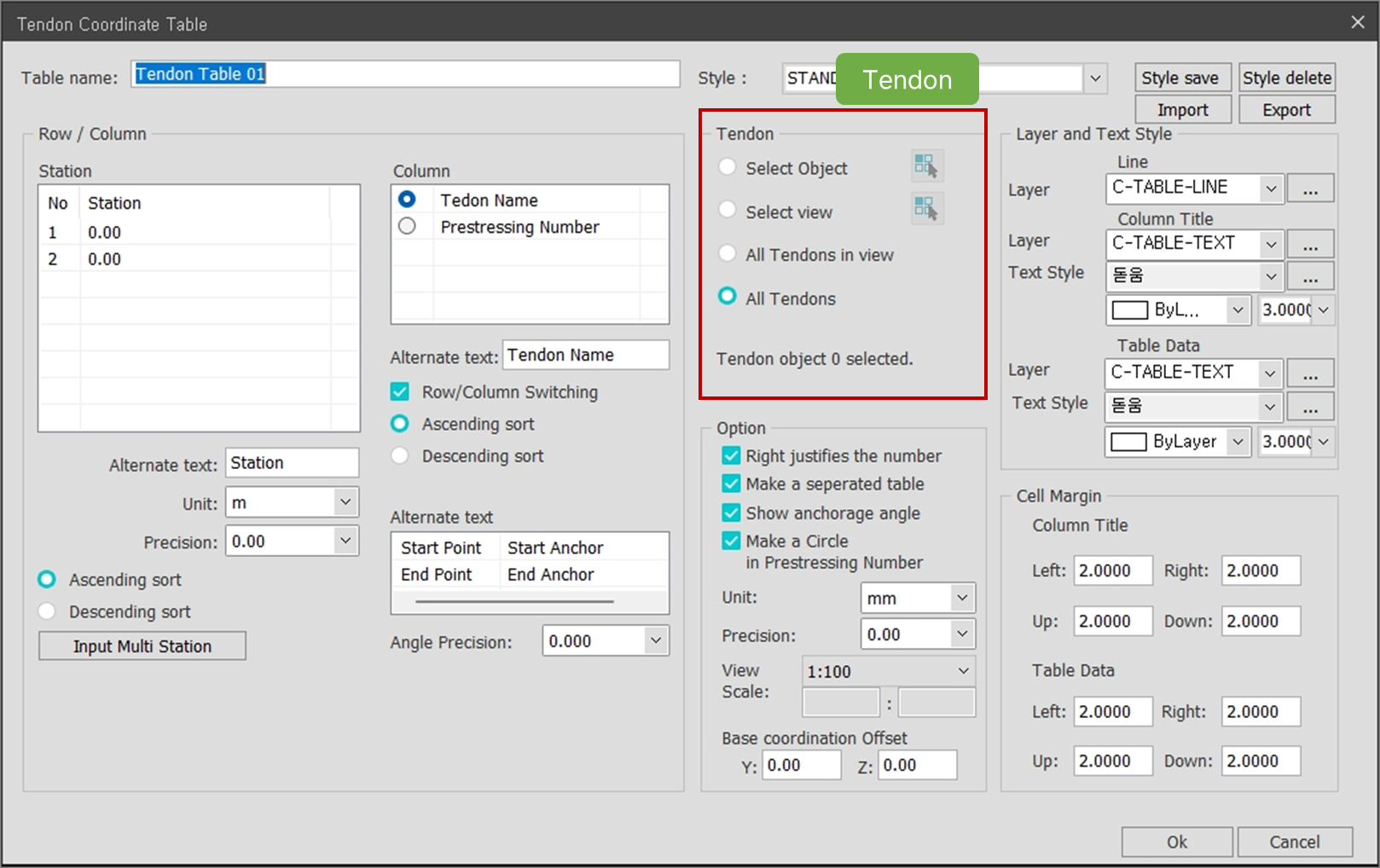Select station Ascending sort radio
This screenshot has height=868, width=1380.
[x=48, y=580]
